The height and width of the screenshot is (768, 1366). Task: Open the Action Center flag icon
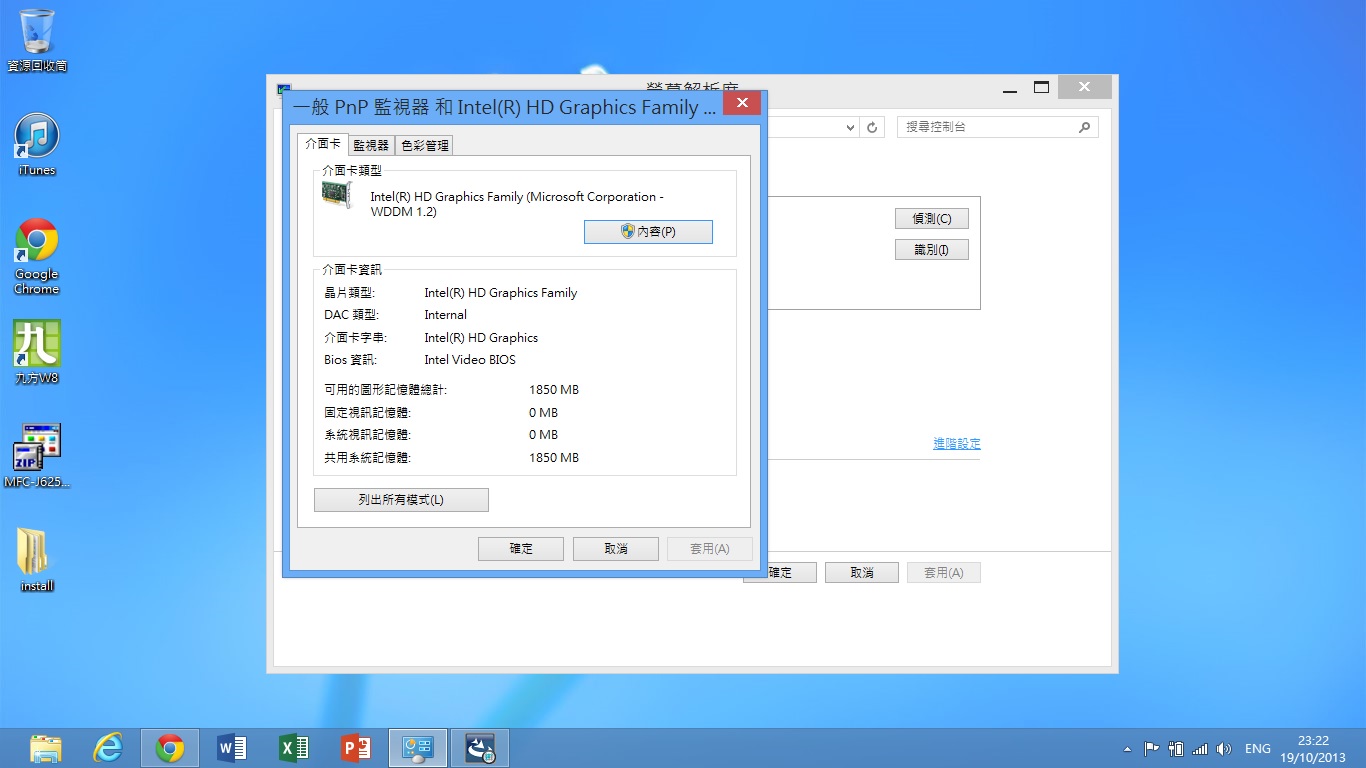coord(1151,749)
